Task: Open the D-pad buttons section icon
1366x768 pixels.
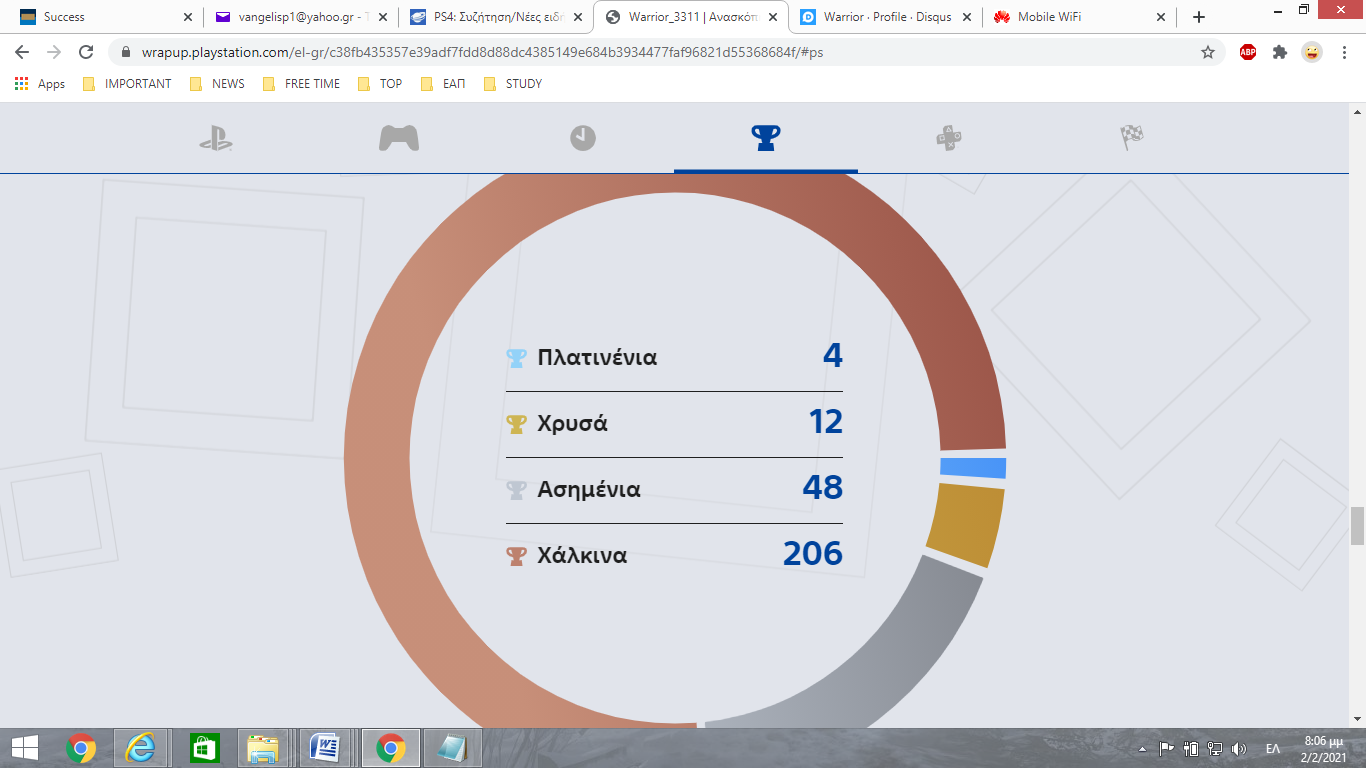Action: pos(949,138)
